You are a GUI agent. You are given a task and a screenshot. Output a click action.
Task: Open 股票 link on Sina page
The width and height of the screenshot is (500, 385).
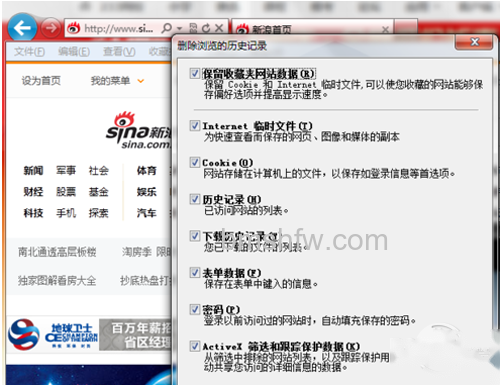pyautogui.click(x=66, y=192)
